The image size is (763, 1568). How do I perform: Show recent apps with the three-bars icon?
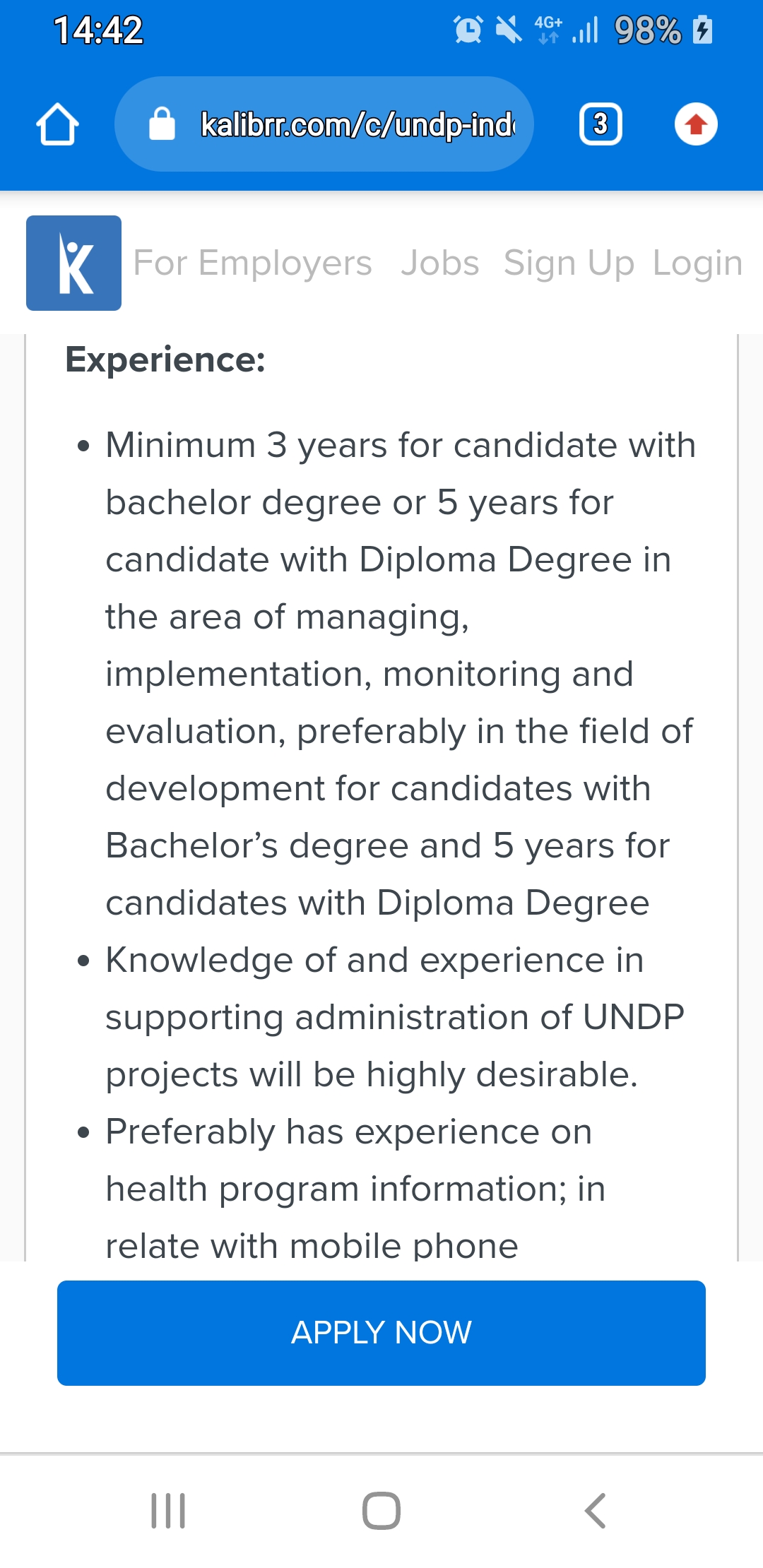click(x=168, y=1511)
